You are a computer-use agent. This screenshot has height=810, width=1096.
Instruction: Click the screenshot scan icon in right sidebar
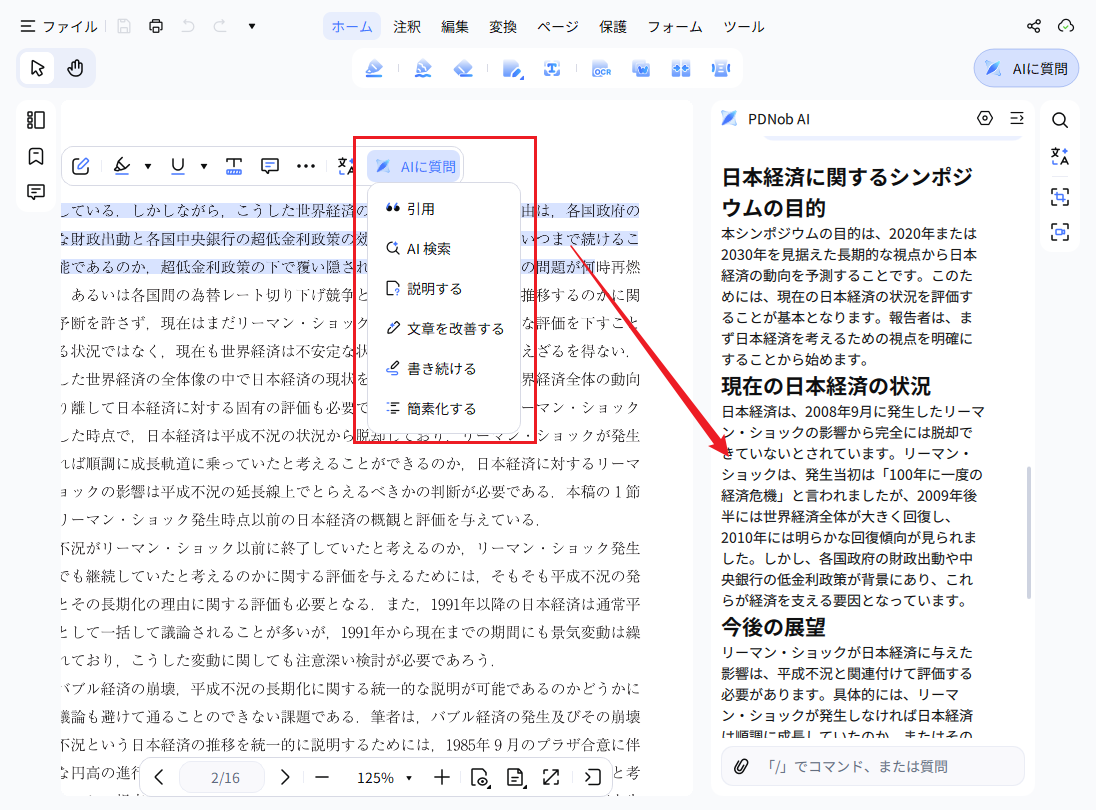pos(1060,232)
